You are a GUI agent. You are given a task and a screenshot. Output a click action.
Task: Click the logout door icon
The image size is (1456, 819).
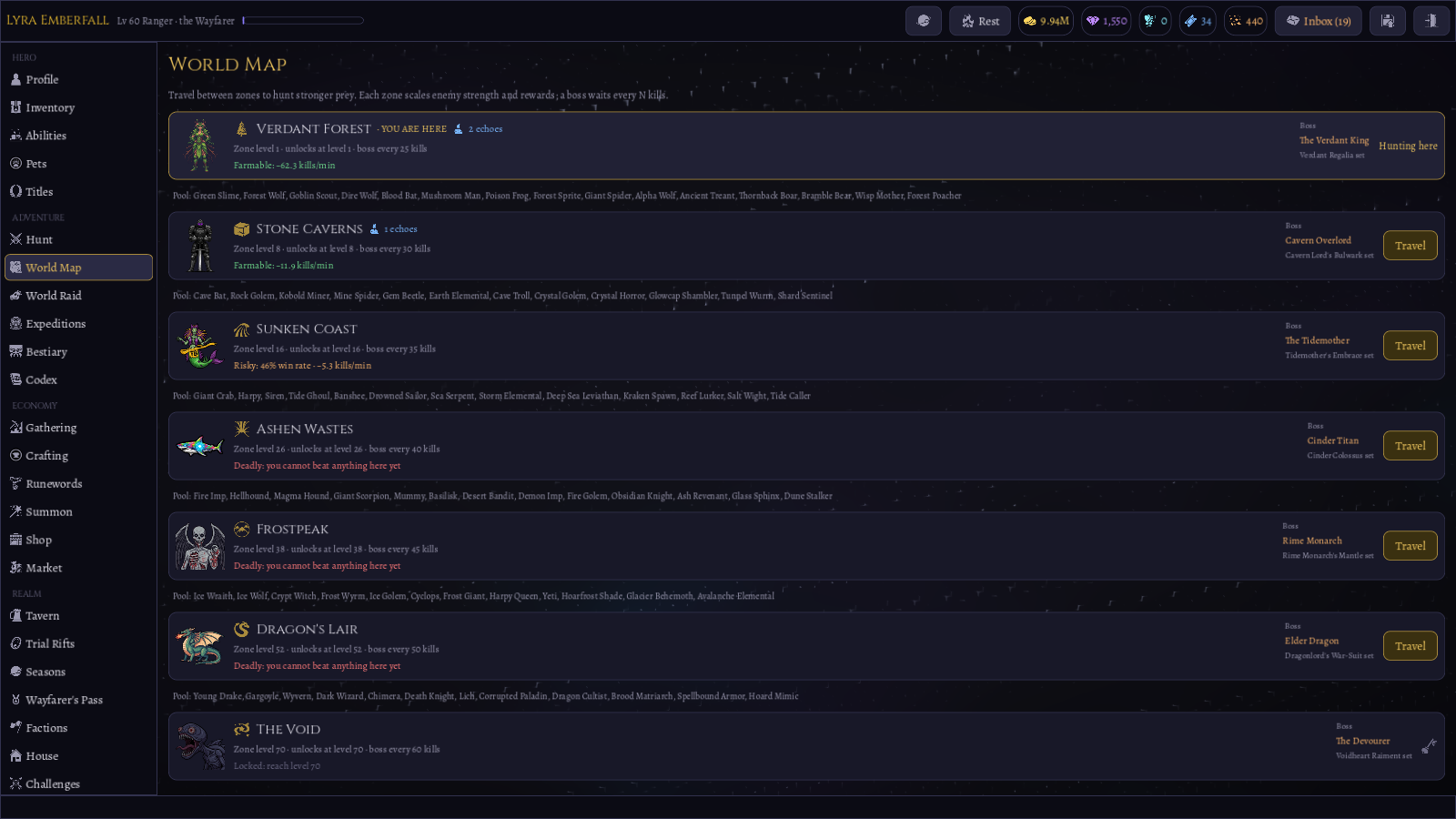pos(1431,21)
